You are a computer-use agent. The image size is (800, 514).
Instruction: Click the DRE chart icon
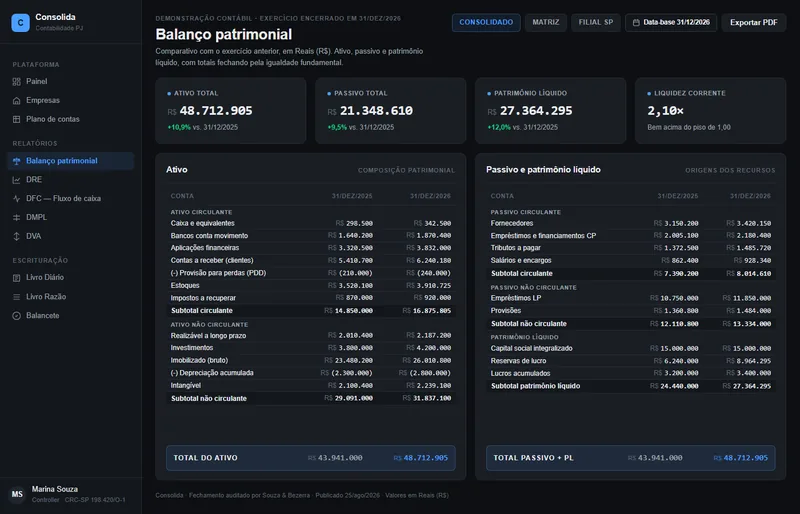pyautogui.click(x=16, y=180)
